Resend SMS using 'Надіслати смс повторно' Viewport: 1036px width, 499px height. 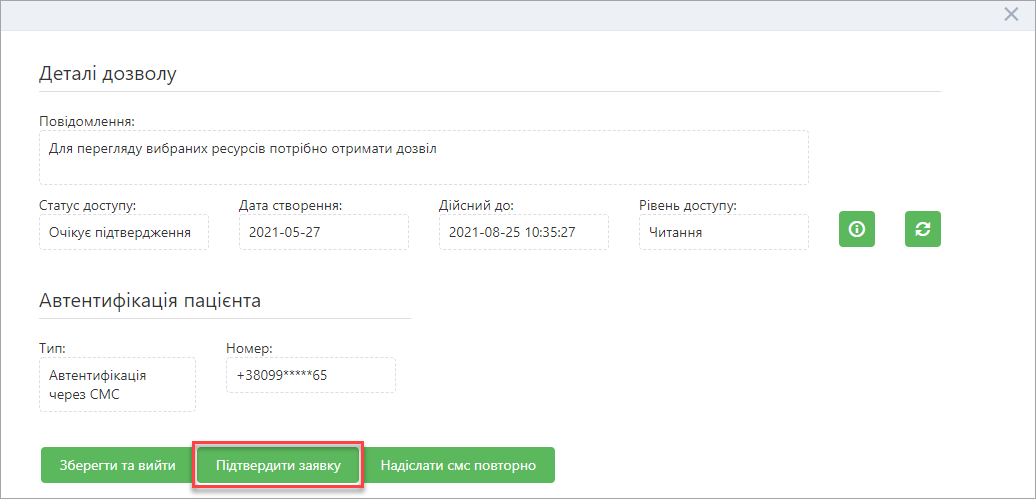point(458,465)
